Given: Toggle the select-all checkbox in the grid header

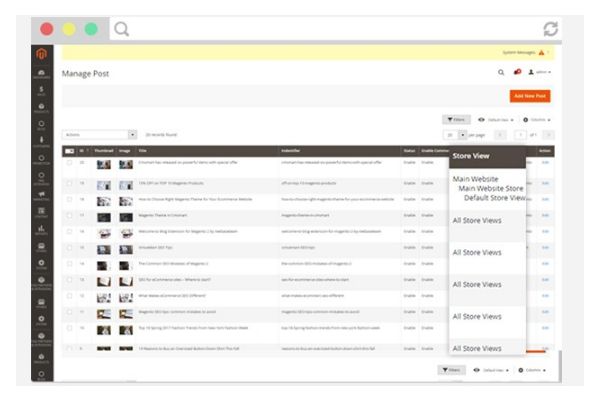Looking at the screenshot, I should 69,151.
